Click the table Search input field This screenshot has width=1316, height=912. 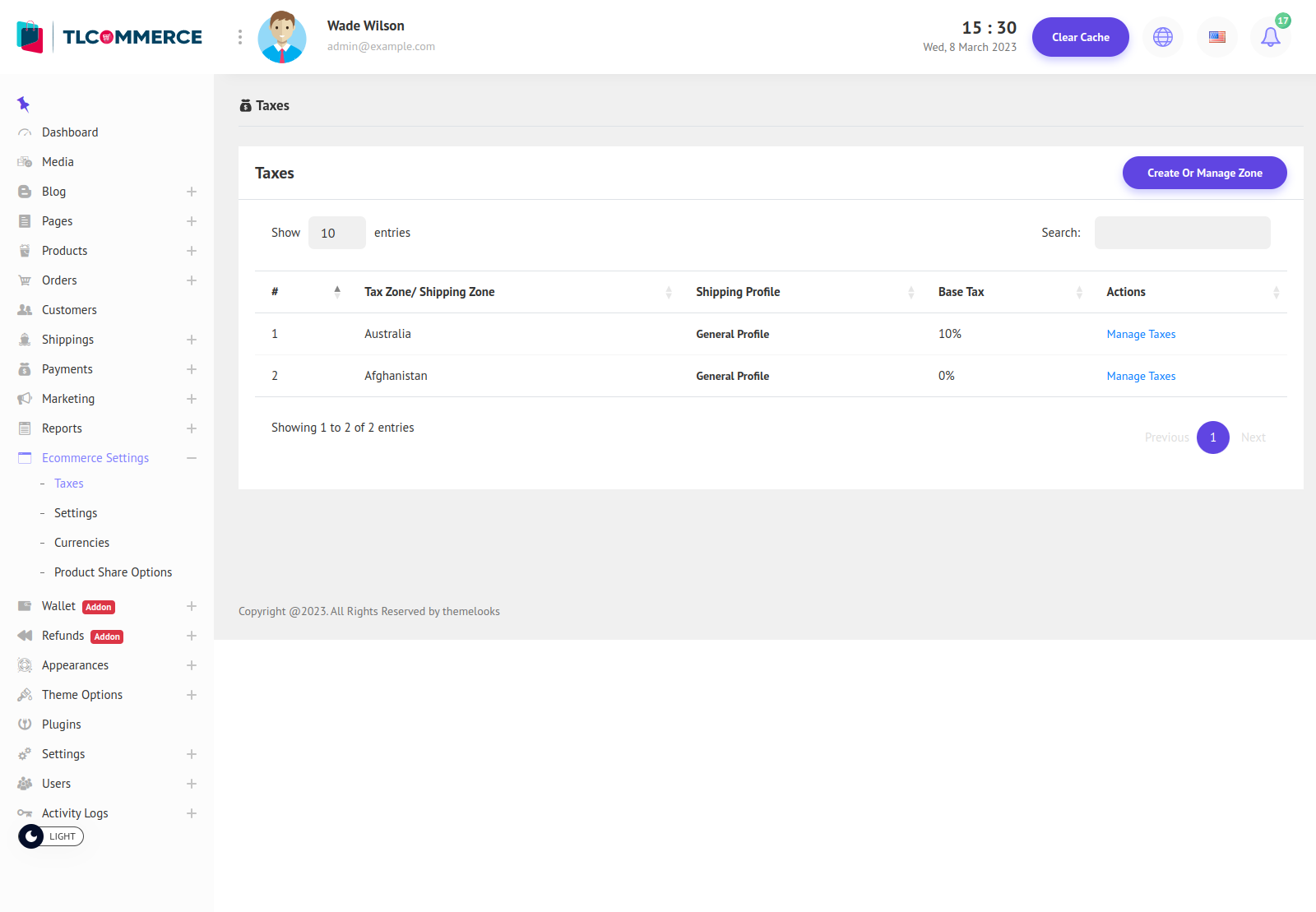(x=1182, y=233)
